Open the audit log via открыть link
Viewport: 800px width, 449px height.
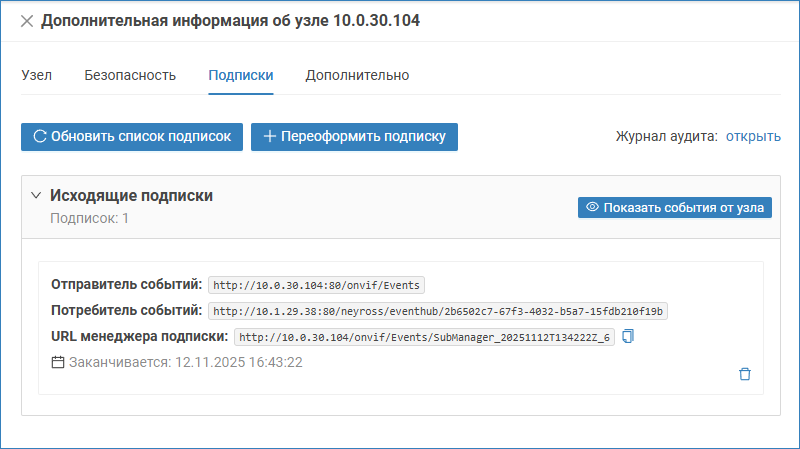coord(753,136)
